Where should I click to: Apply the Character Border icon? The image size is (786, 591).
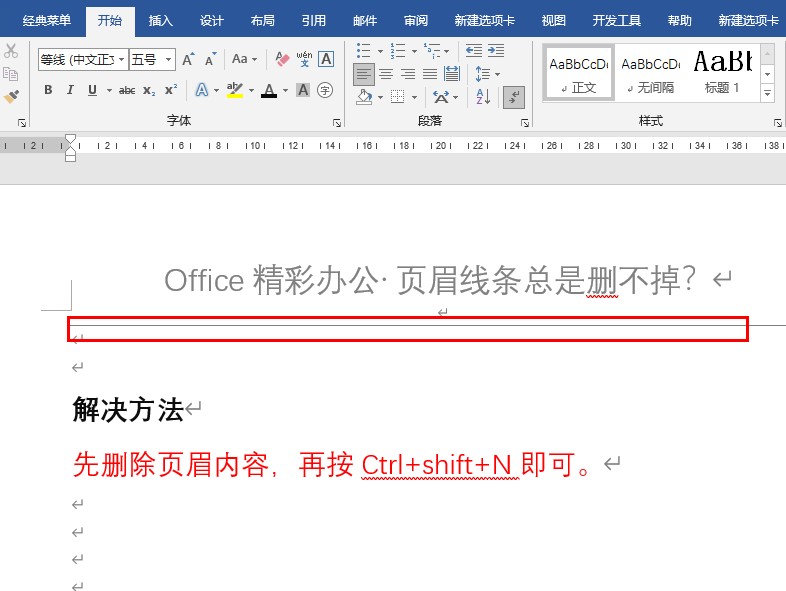tap(326, 59)
